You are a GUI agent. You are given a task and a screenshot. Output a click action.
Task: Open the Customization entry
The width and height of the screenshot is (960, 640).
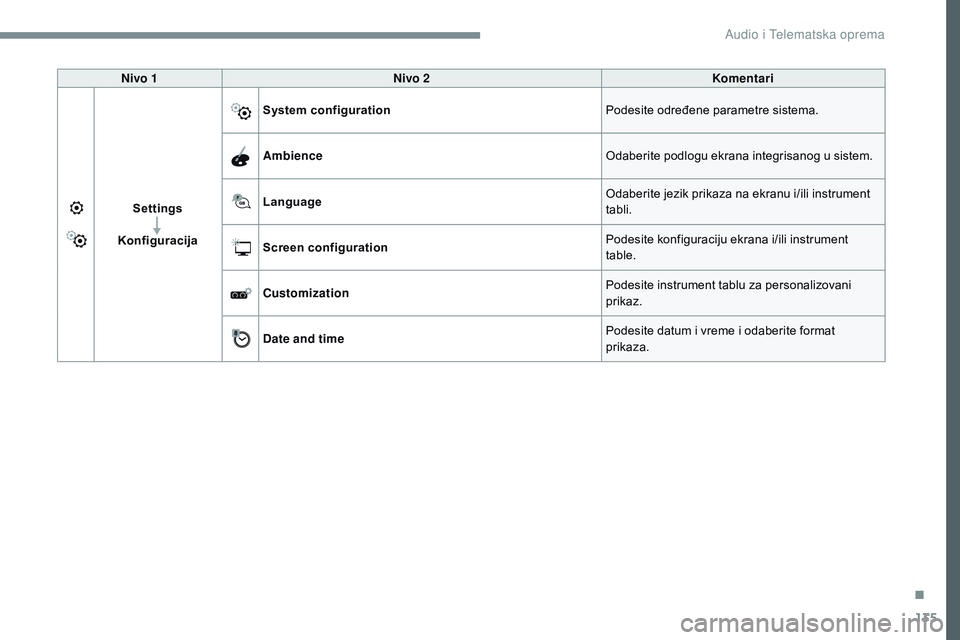click(306, 293)
